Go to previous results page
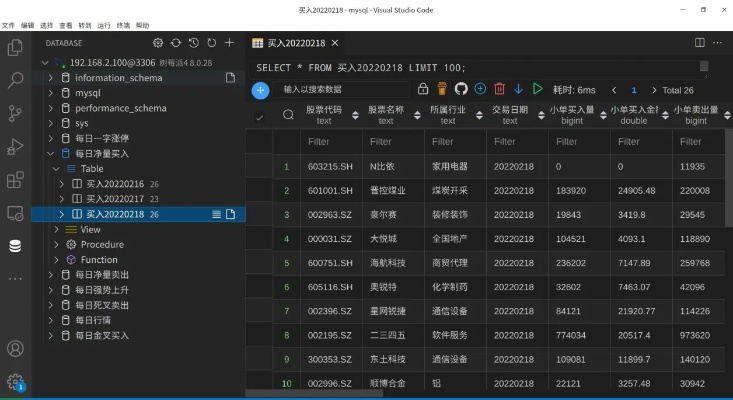This screenshot has height=400, width=733. (614, 90)
